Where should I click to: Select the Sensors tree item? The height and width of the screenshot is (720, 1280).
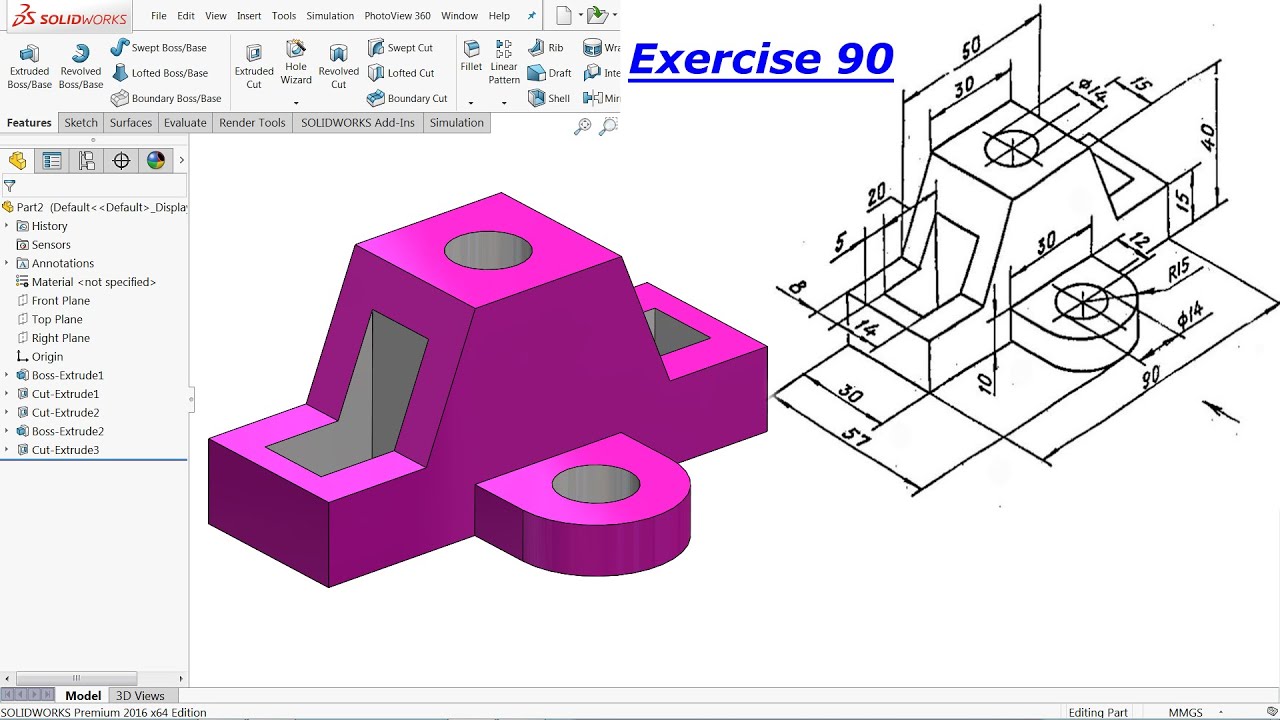coord(44,245)
